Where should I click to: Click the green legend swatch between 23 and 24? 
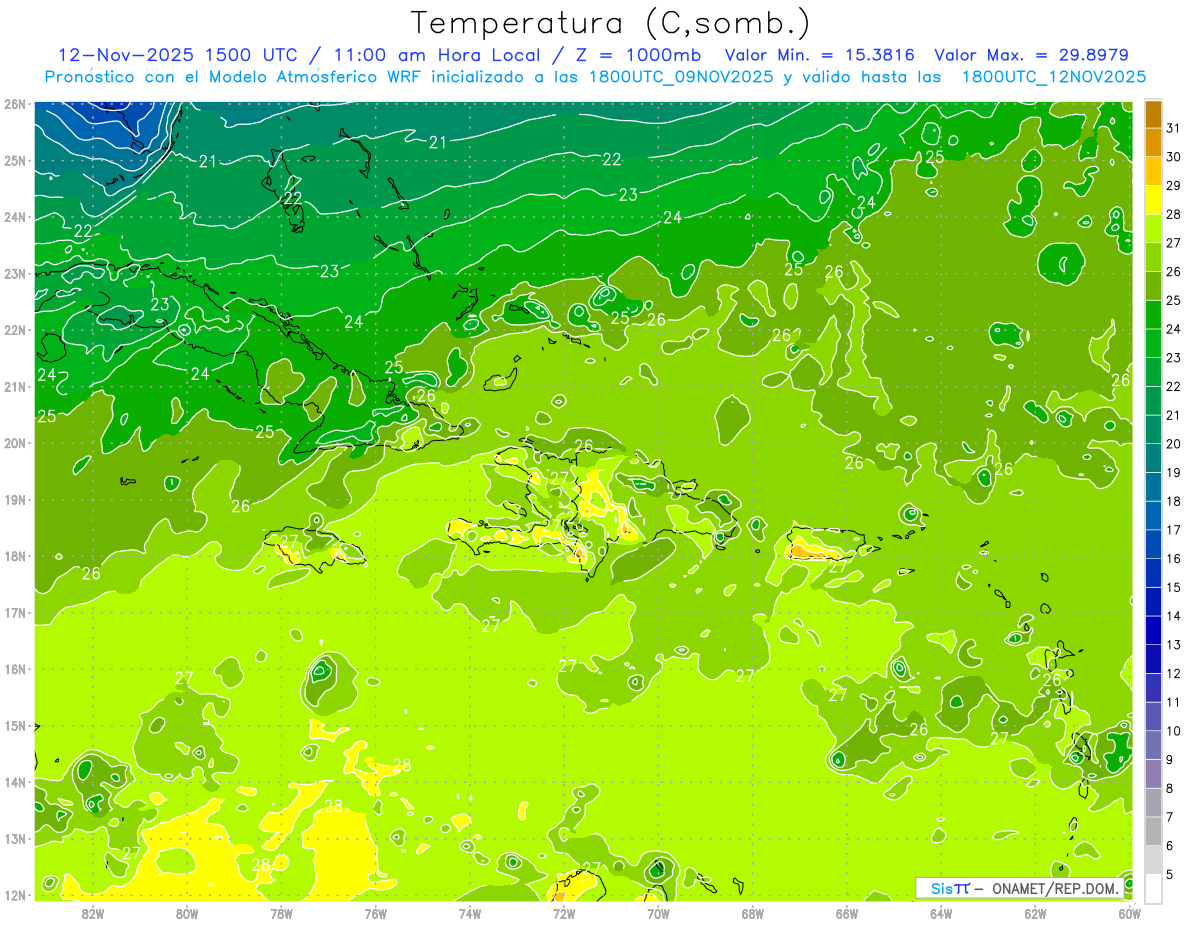tap(1153, 344)
